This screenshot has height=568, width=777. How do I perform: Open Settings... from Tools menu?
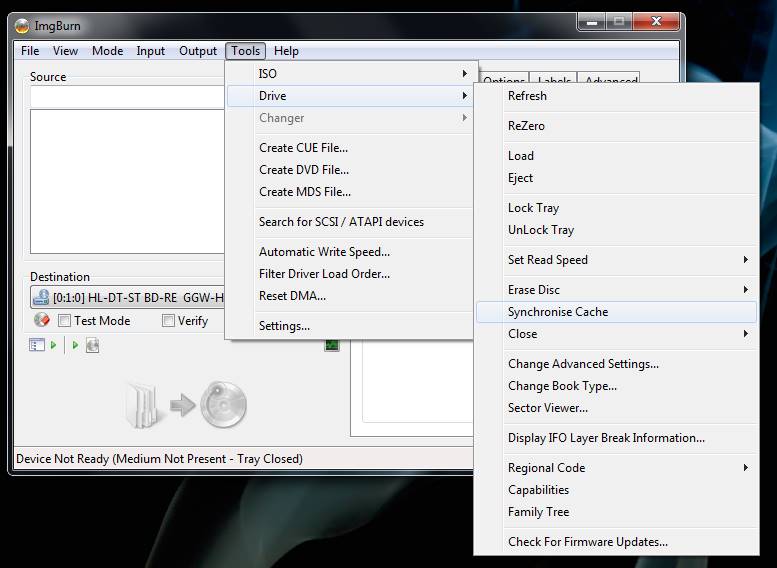click(x=351, y=326)
